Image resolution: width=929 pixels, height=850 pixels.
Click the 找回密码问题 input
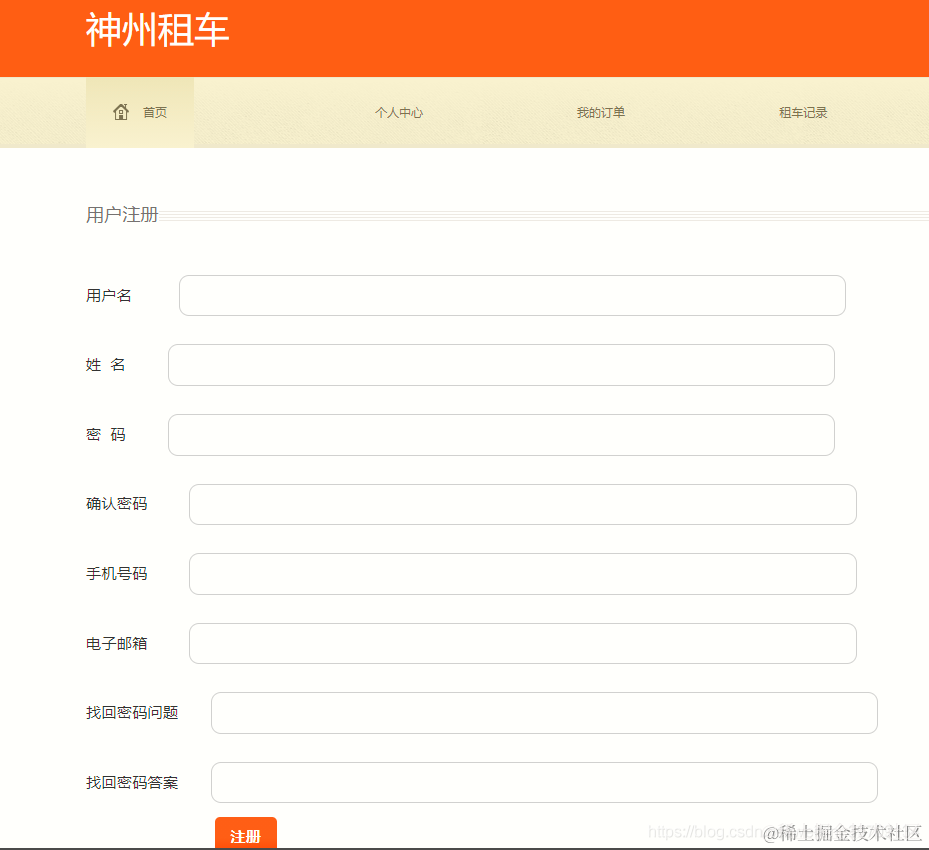pos(544,713)
